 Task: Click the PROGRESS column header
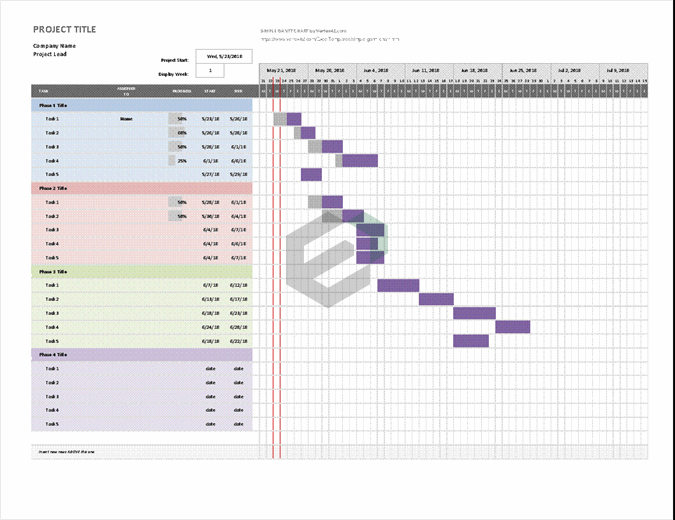tap(181, 91)
